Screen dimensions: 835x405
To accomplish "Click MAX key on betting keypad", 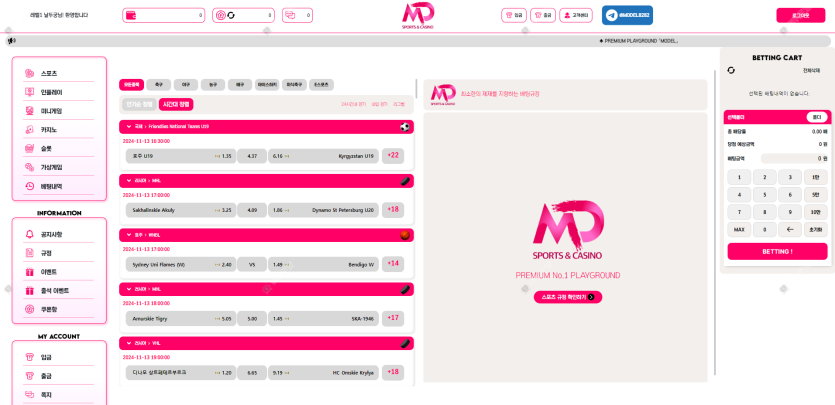I will pos(739,229).
